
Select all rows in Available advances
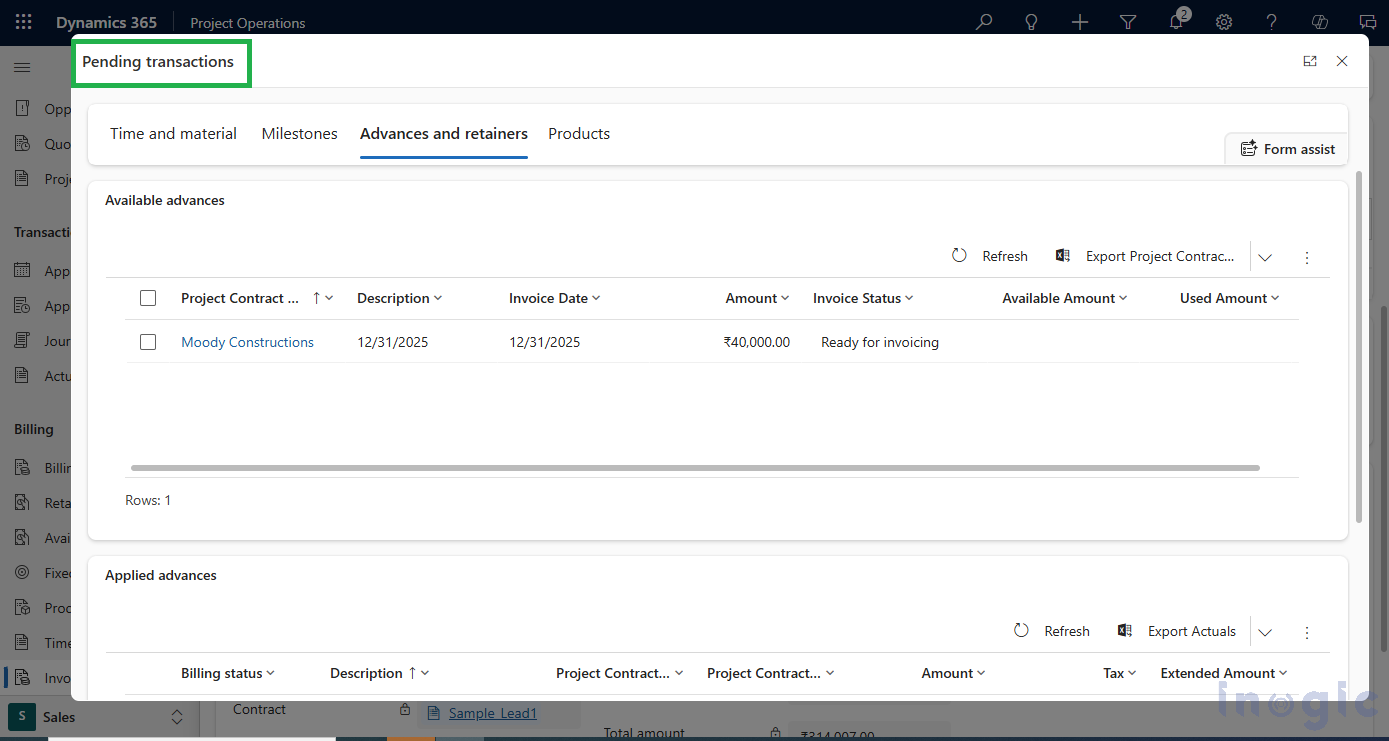148,297
